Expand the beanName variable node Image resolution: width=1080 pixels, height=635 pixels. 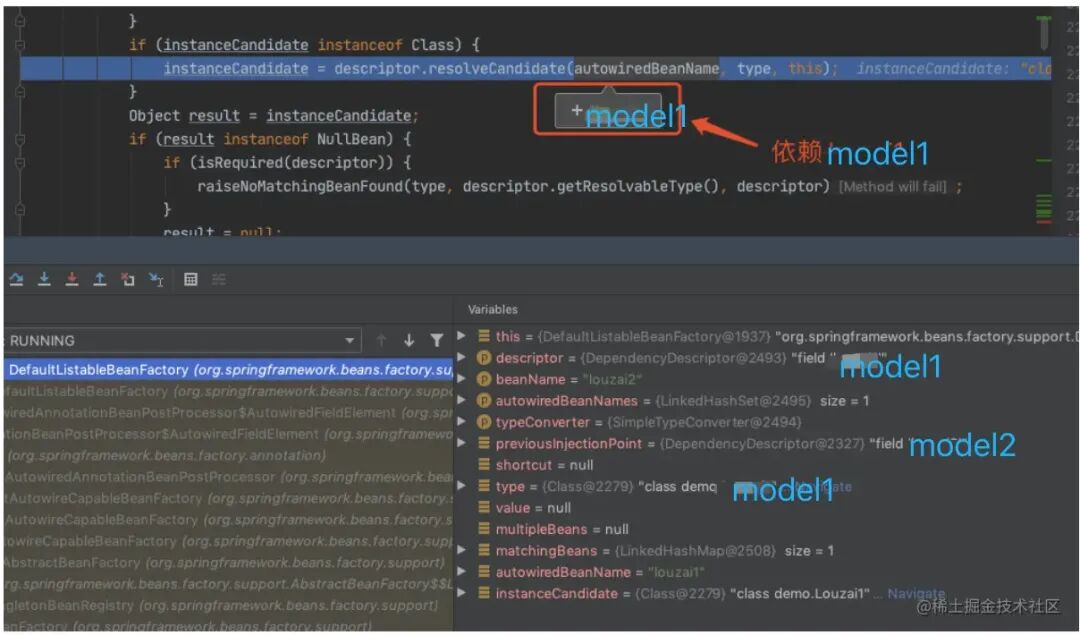461,379
